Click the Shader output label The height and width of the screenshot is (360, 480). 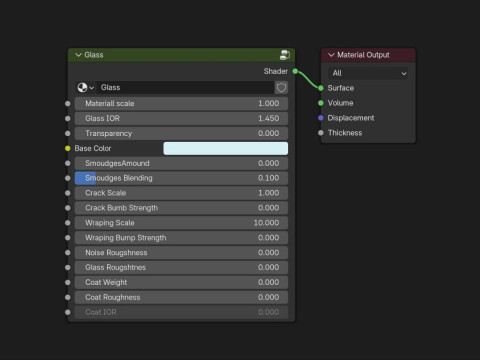(x=276, y=71)
